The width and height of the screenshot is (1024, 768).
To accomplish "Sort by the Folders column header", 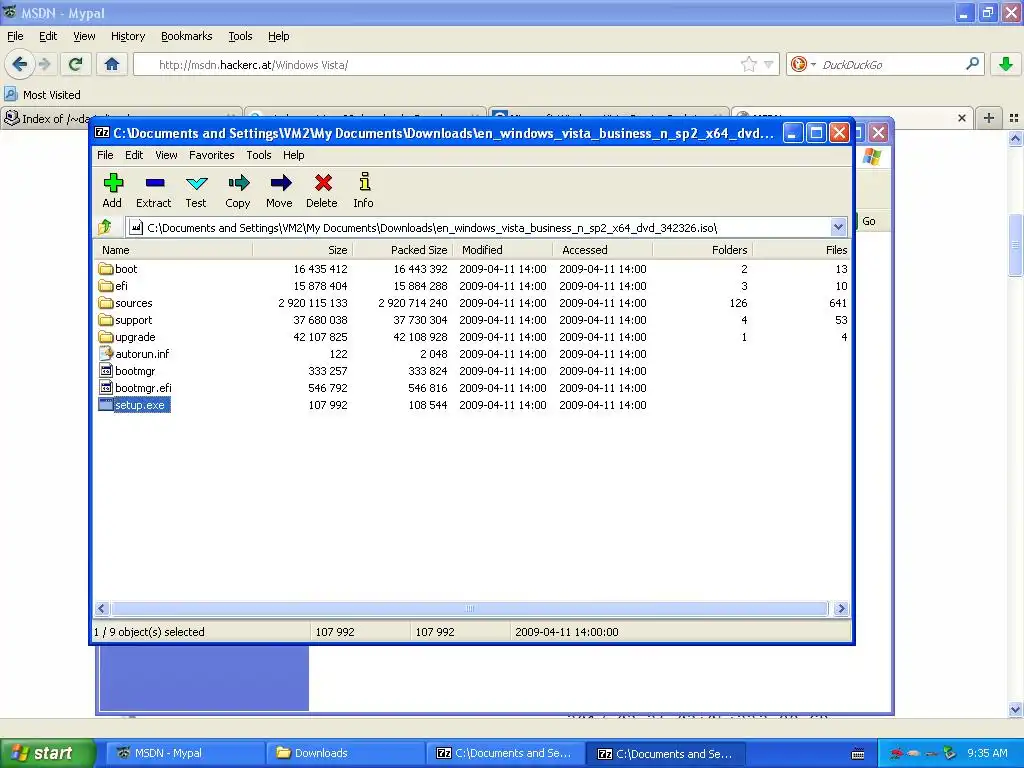I will click(x=703, y=250).
